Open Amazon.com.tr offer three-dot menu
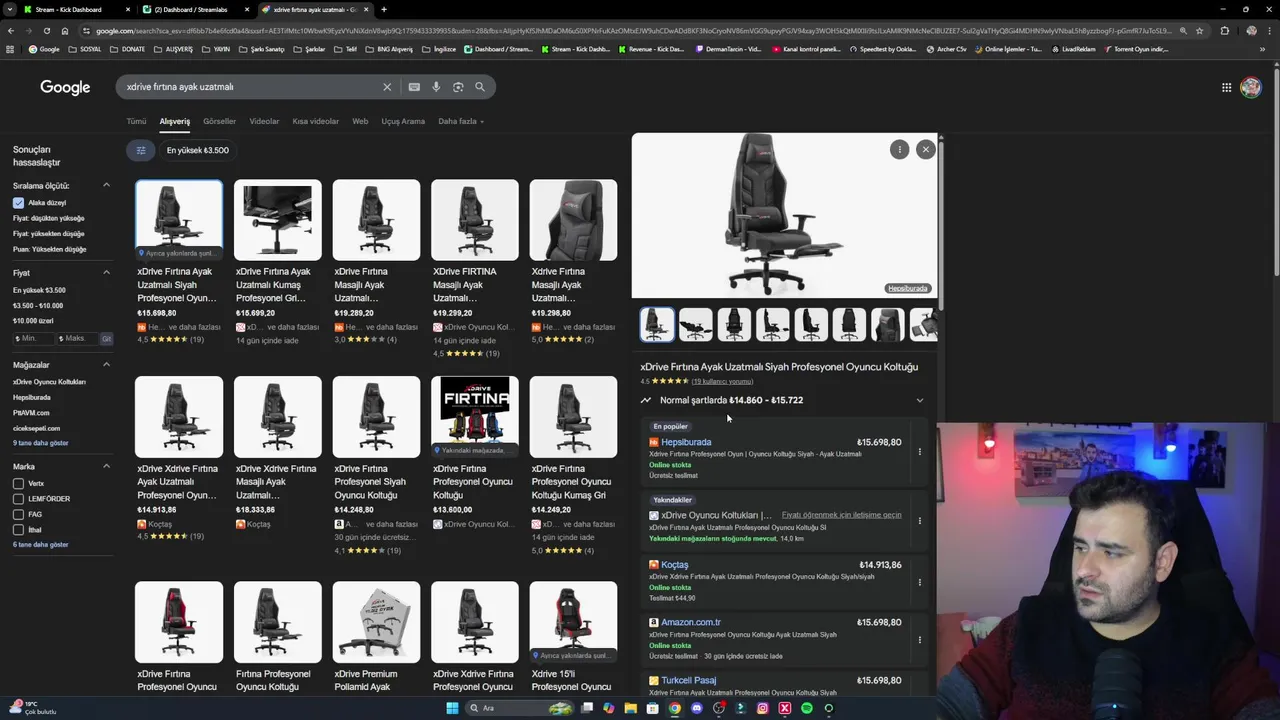Screen dimensions: 1280x720 pyautogui.click(x=920, y=640)
